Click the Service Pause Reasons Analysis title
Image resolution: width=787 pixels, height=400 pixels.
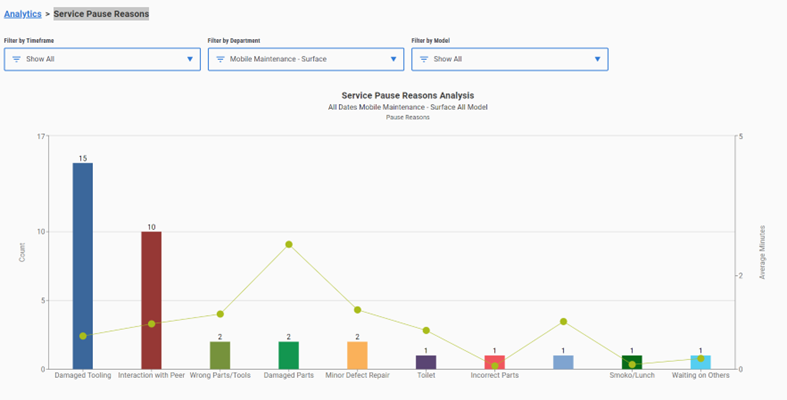pos(393,95)
